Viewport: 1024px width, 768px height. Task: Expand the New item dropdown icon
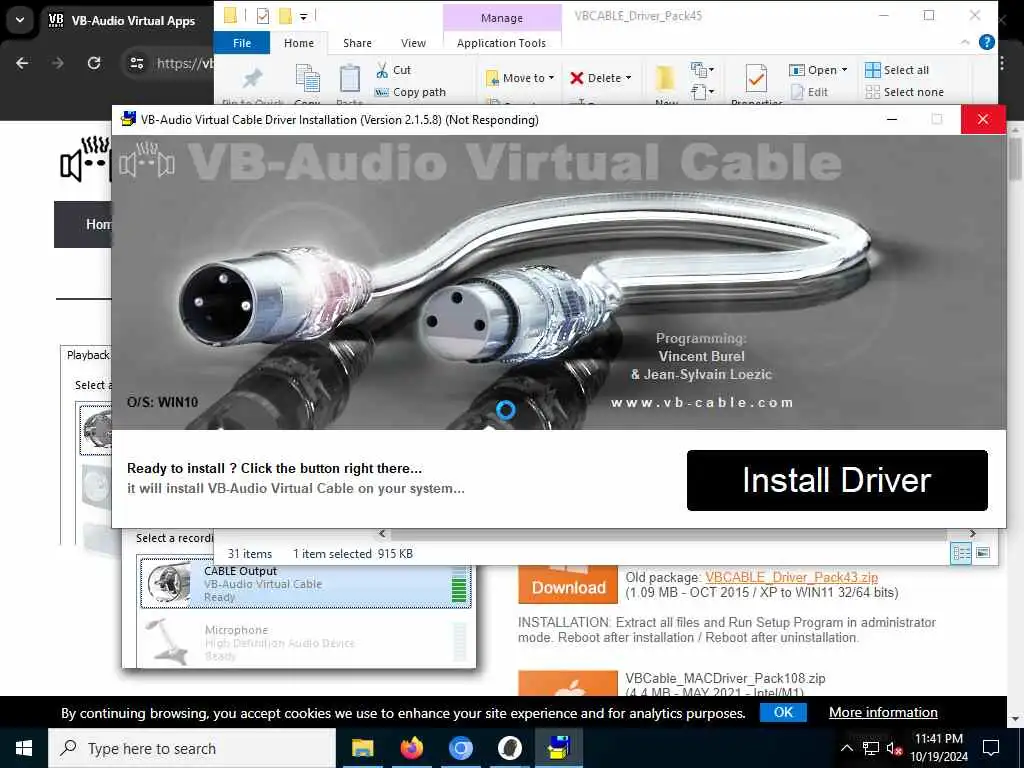pyautogui.click(x=703, y=69)
